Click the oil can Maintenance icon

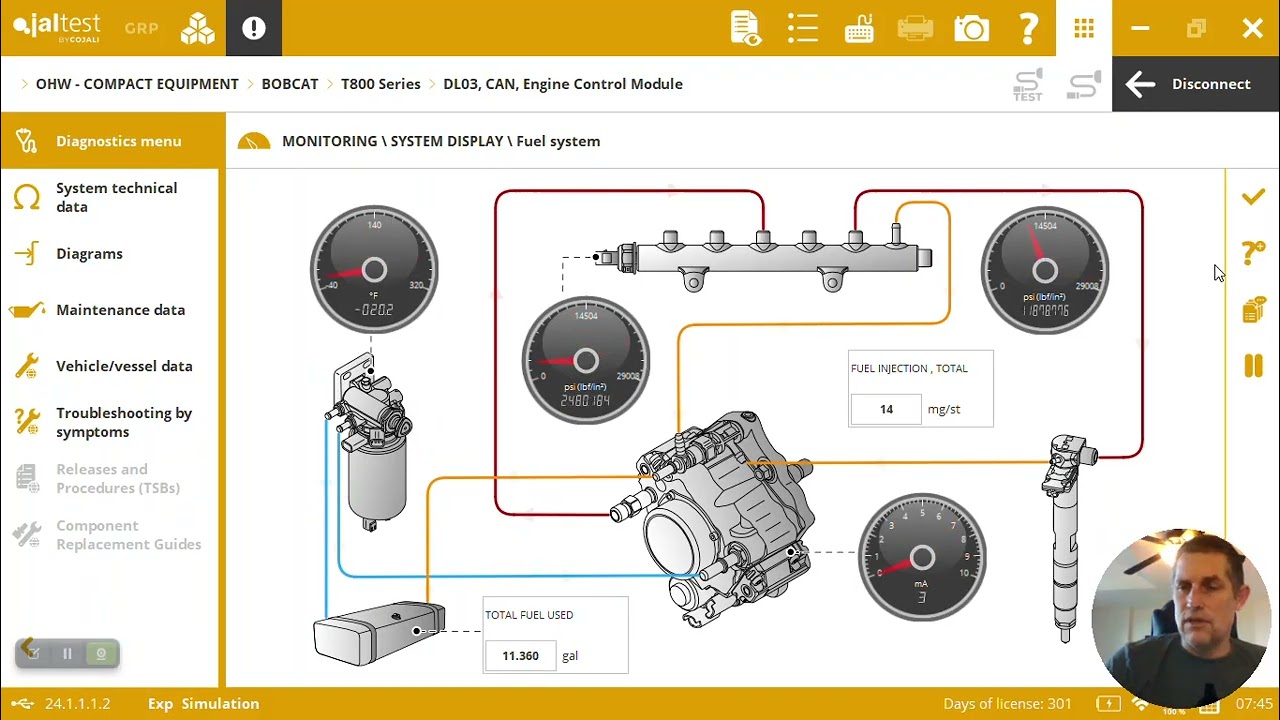coord(27,310)
